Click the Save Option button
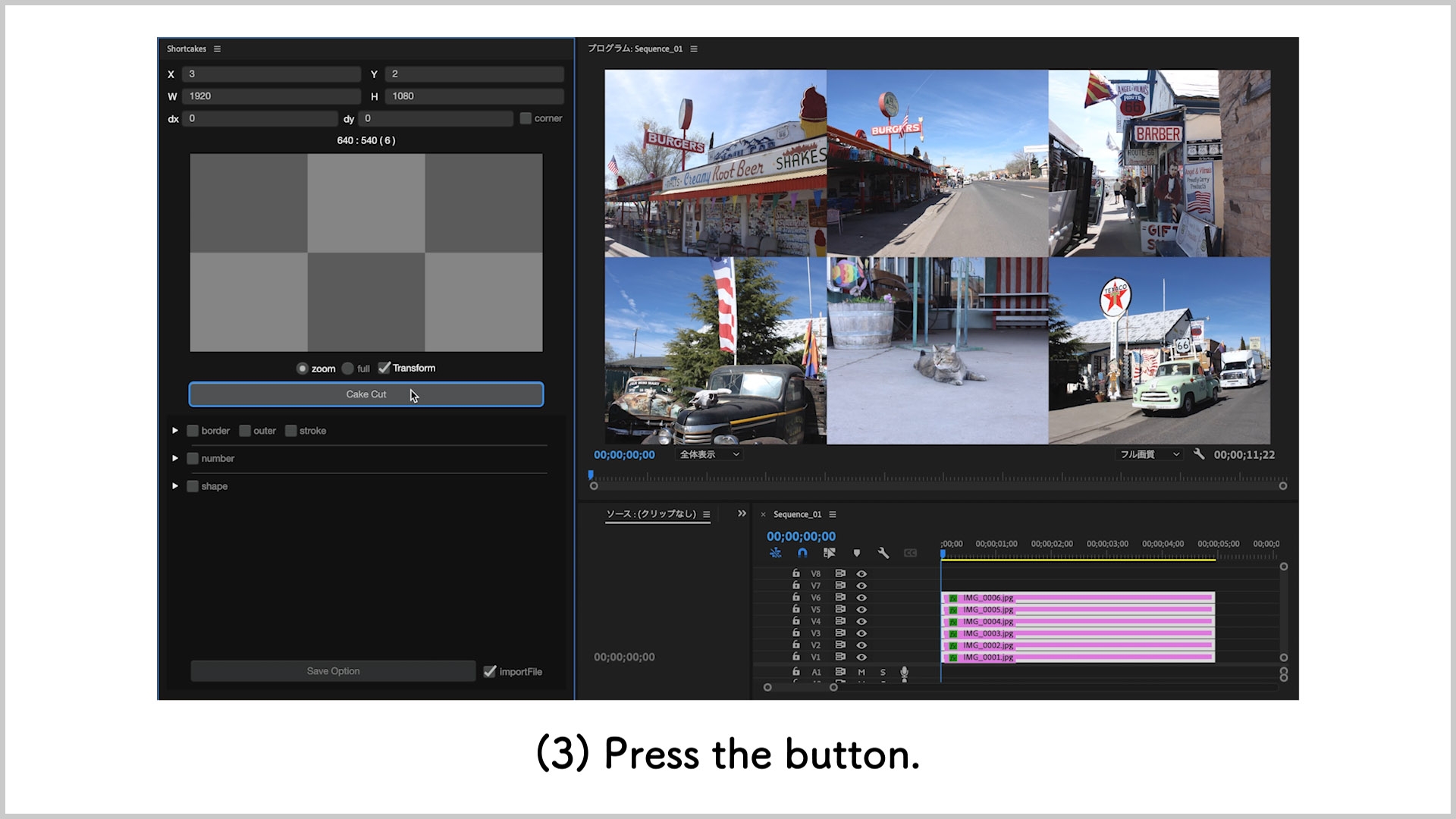The image size is (1456, 819). click(x=333, y=671)
